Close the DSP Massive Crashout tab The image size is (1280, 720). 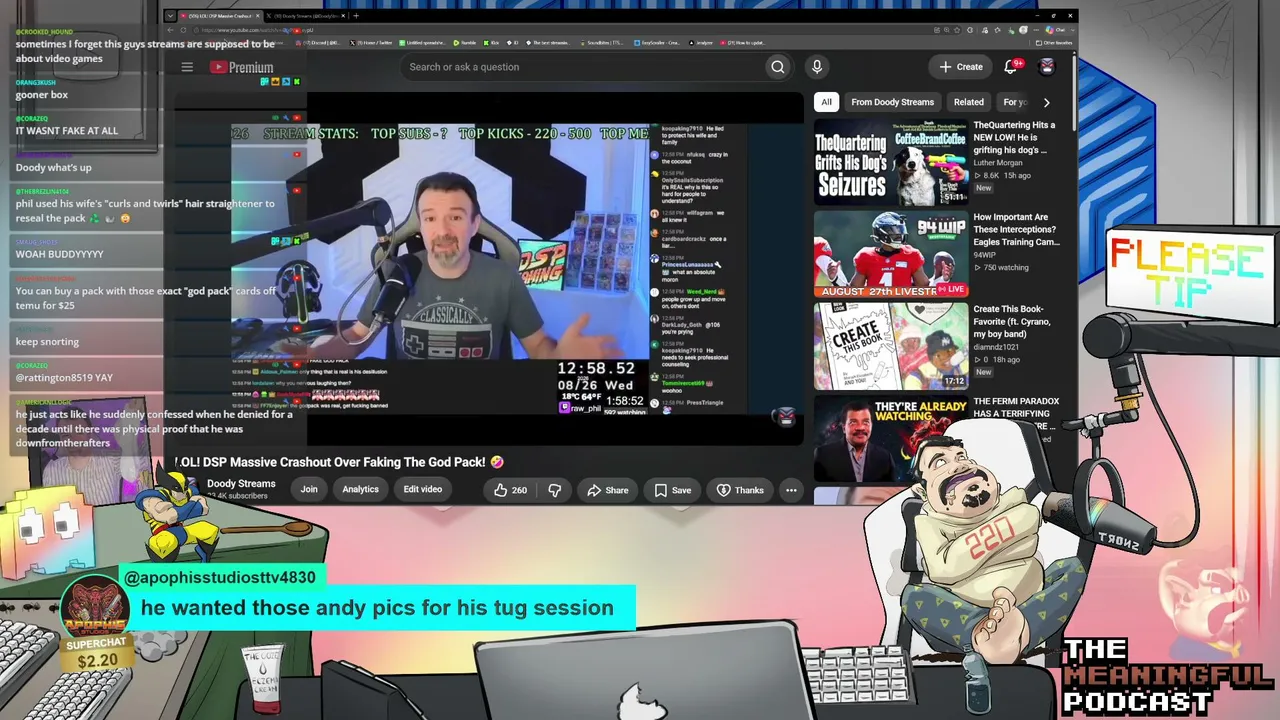click(x=257, y=16)
